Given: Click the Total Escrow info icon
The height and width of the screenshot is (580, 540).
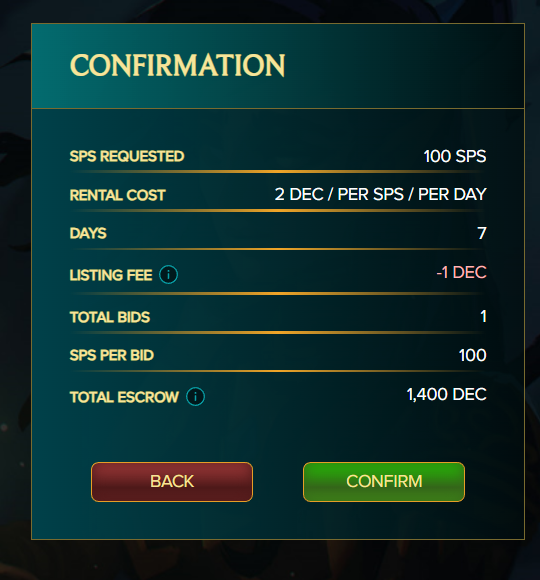Looking at the screenshot, I should tap(195, 397).
